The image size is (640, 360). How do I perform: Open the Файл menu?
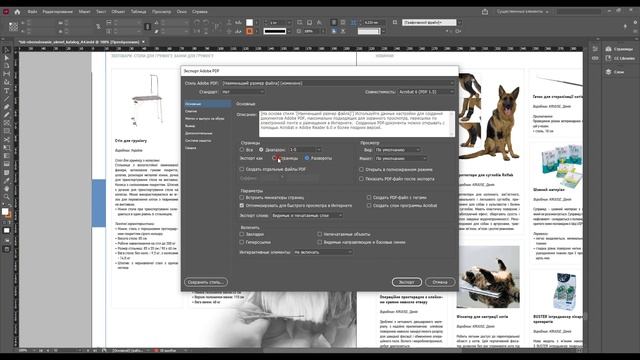click(32, 12)
